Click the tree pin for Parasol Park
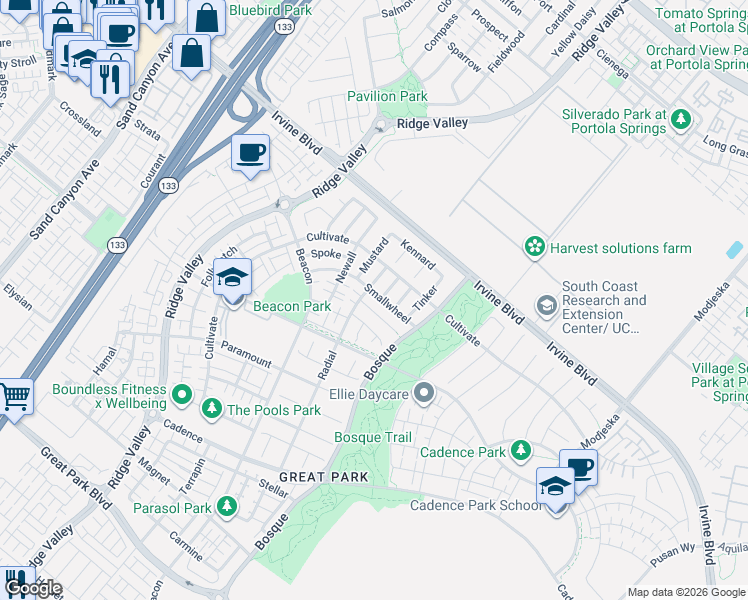 coord(227,506)
